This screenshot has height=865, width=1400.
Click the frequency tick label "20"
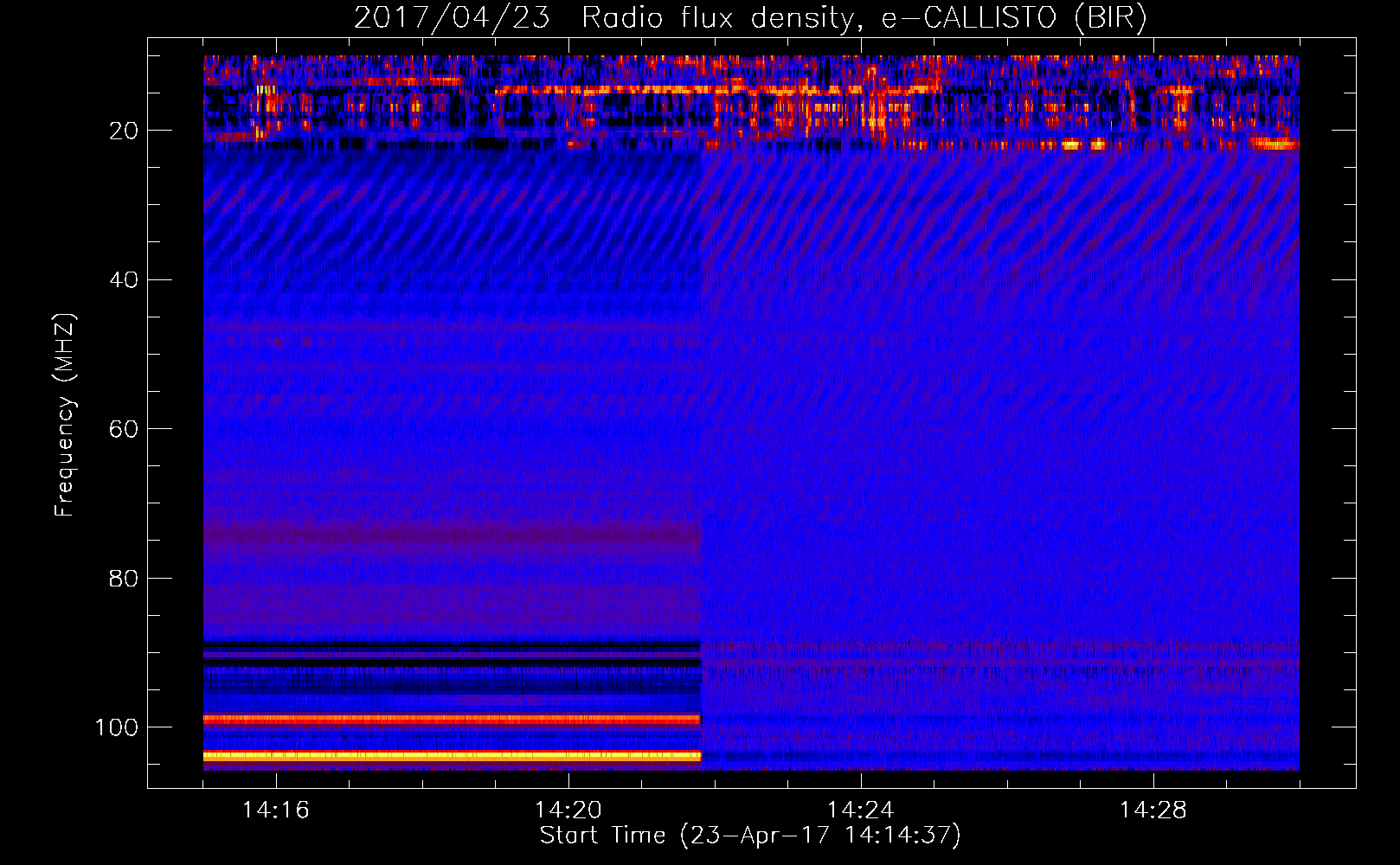[124, 131]
